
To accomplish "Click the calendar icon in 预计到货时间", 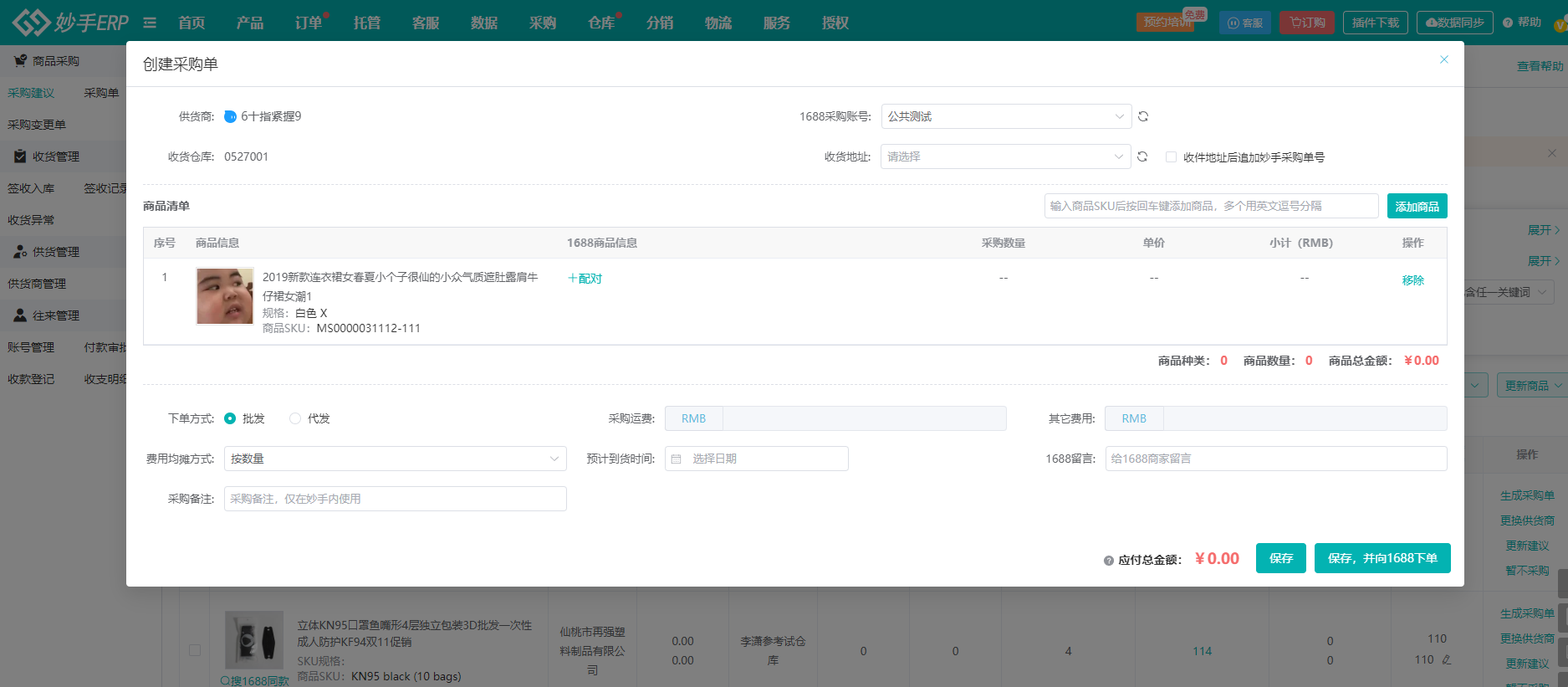I will pos(677,459).
